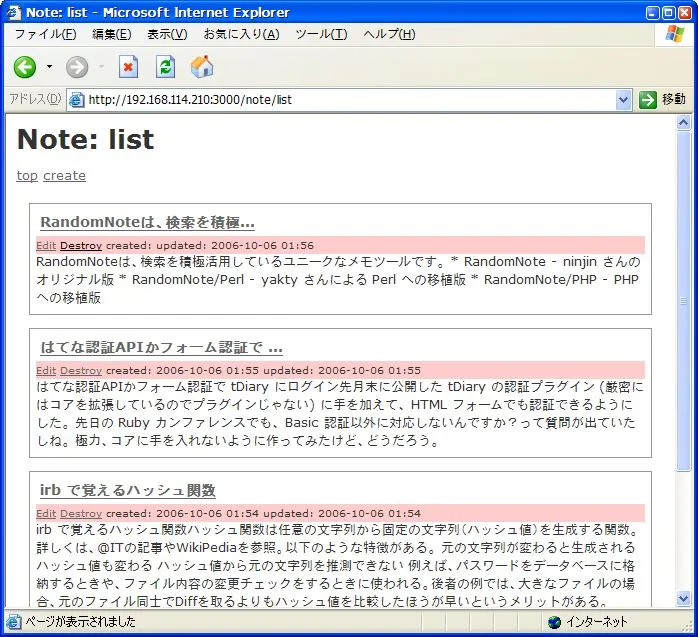Open the ファイル(F) menu
The width and height of the screenshot is (698, 637).
point(45,34)
